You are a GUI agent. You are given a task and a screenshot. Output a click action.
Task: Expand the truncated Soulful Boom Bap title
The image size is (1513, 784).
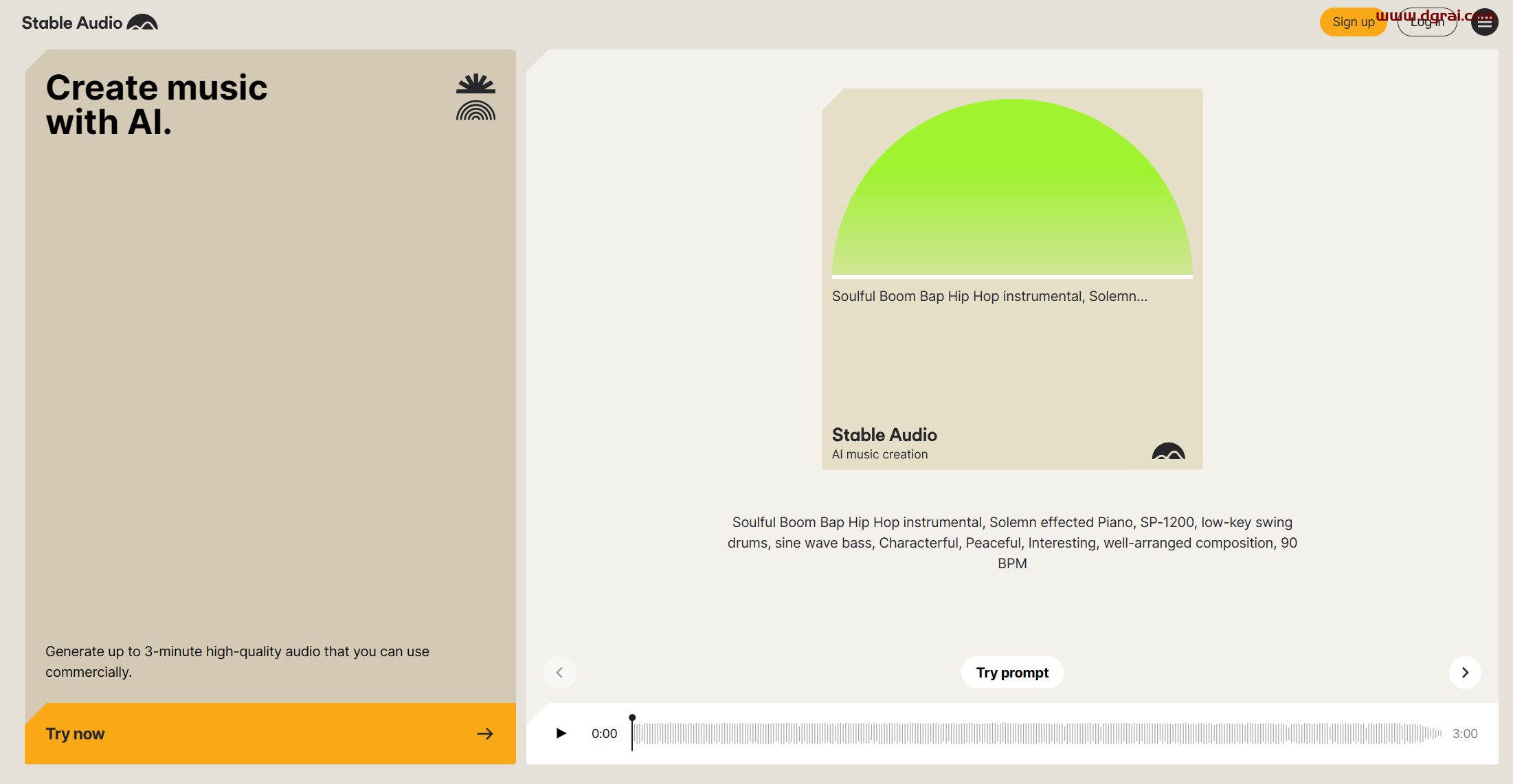[989, 295]
